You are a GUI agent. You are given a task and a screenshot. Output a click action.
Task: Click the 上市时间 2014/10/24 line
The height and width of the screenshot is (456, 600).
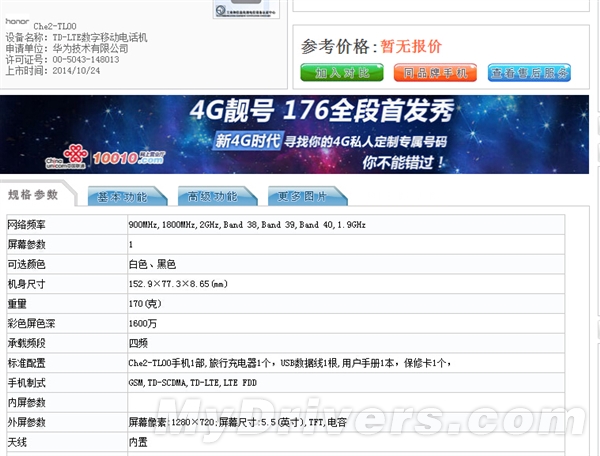pyautogui.click(x=52, y=70)
